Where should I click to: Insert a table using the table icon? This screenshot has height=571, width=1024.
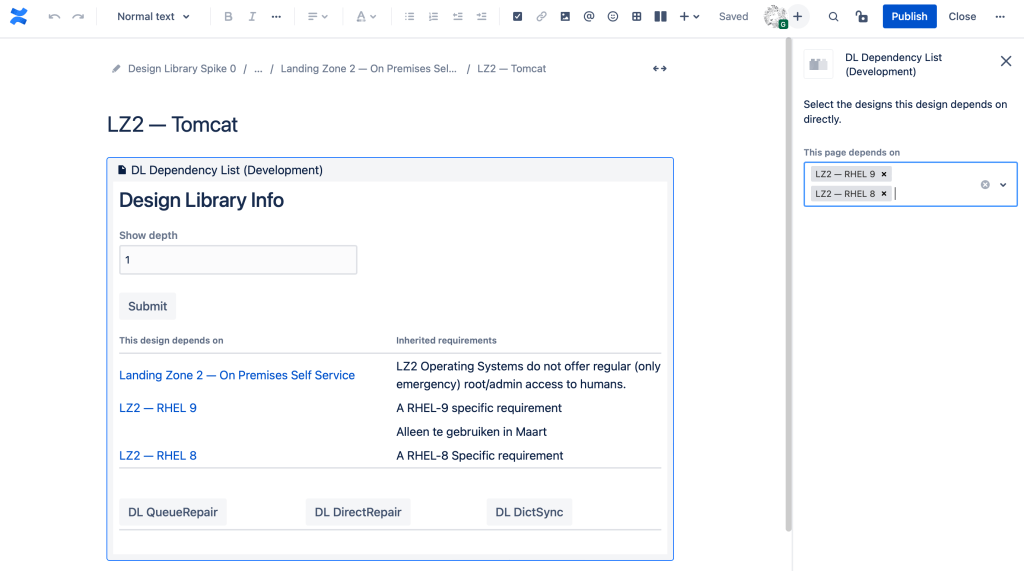[x=637, y=17]
